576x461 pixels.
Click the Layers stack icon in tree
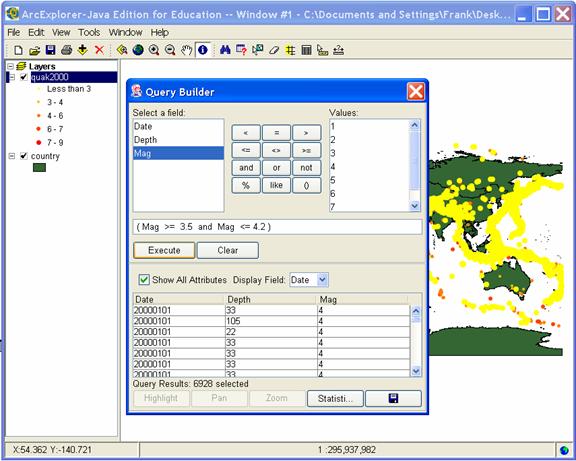[22, 66]
